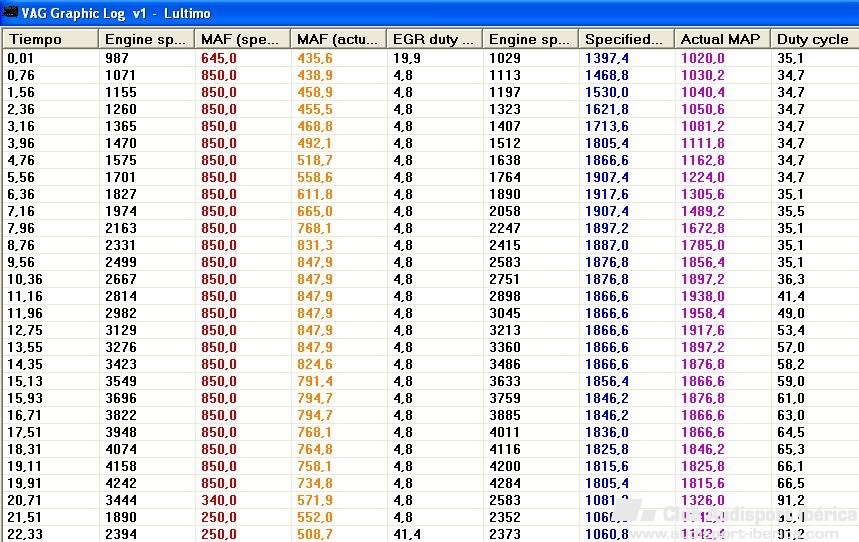Click second engine speed value 1029
The height and width of the screenshot is (542, 859).
point(505,58)
